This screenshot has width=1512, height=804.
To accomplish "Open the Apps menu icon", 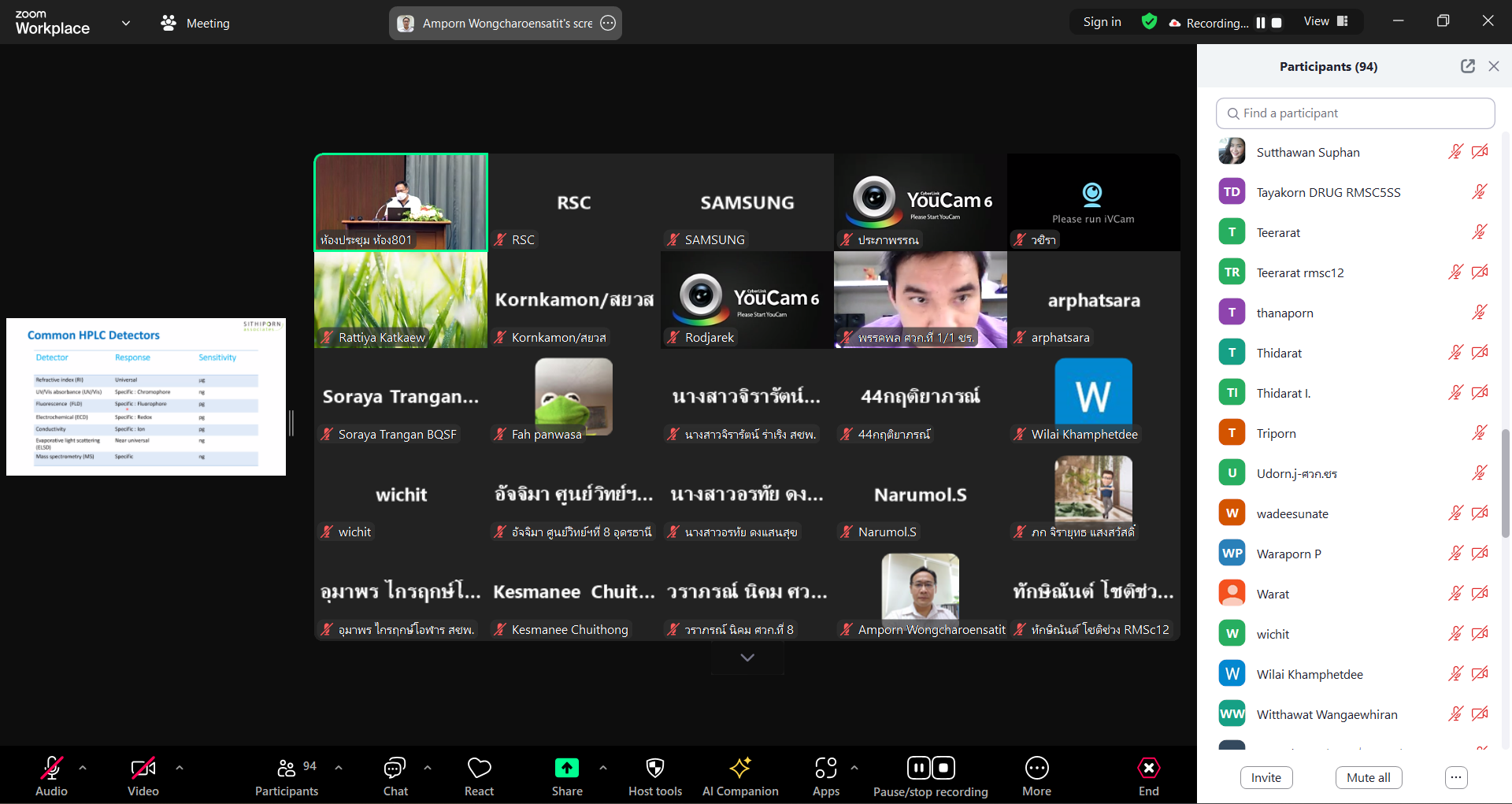I will tap(825, 776).
